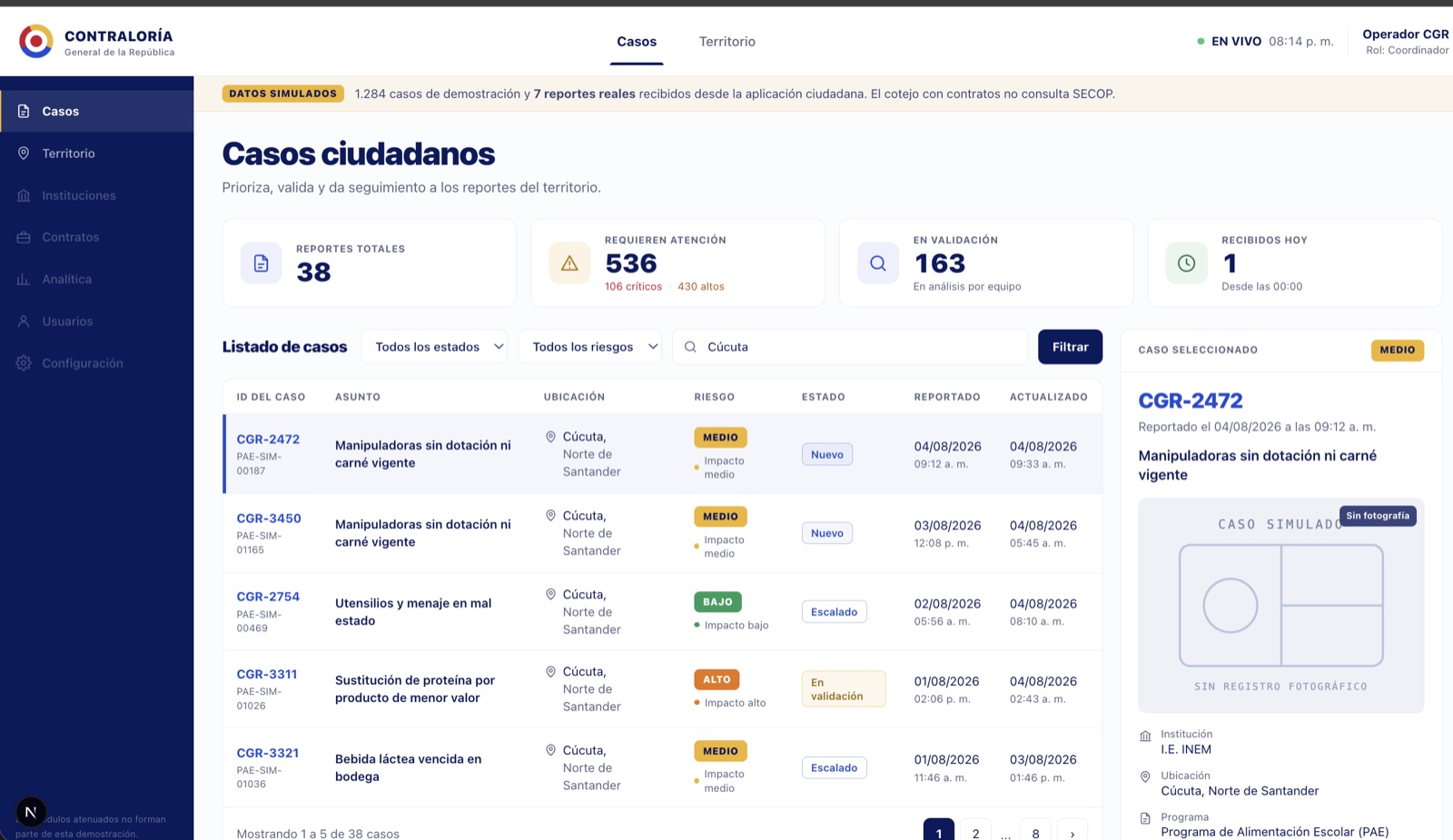The width and height of the screenshot is (1453, 840).
Task: Click the Operador CGR profile
Action: 1405,42
